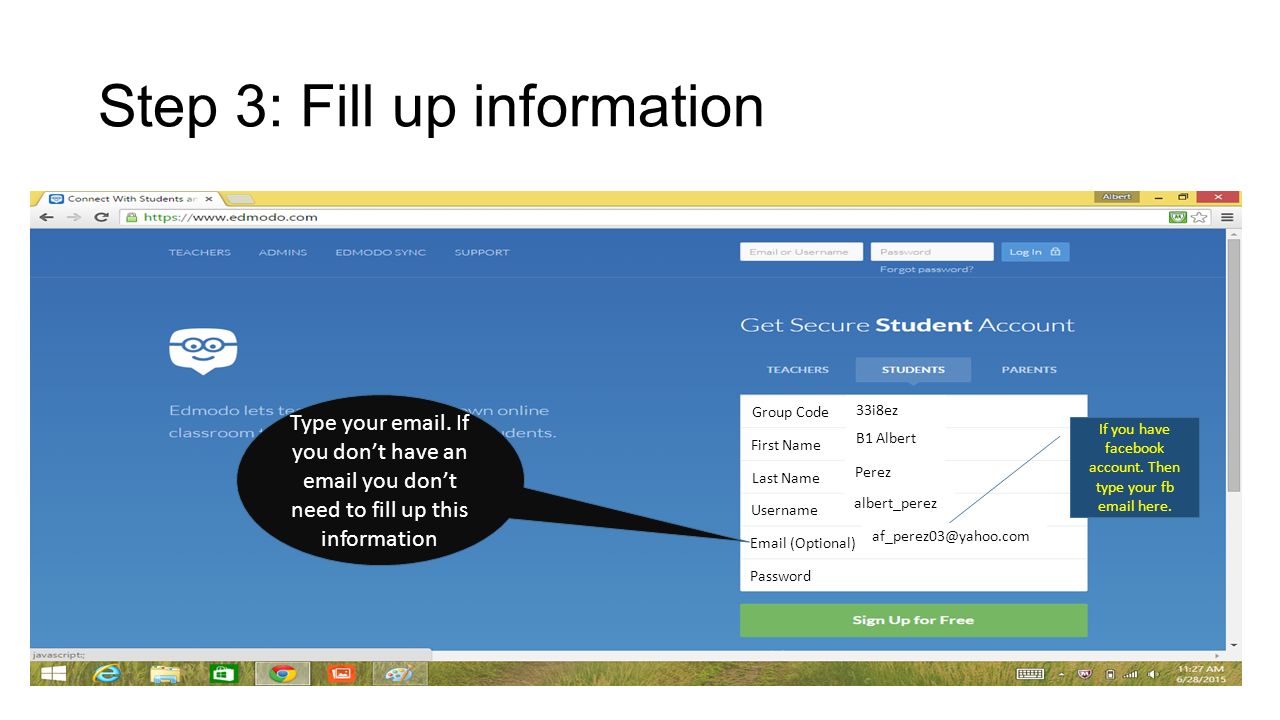Click the Sign Up for Free button
Viewport: 1280px width, 720px height.
[913, 620]
